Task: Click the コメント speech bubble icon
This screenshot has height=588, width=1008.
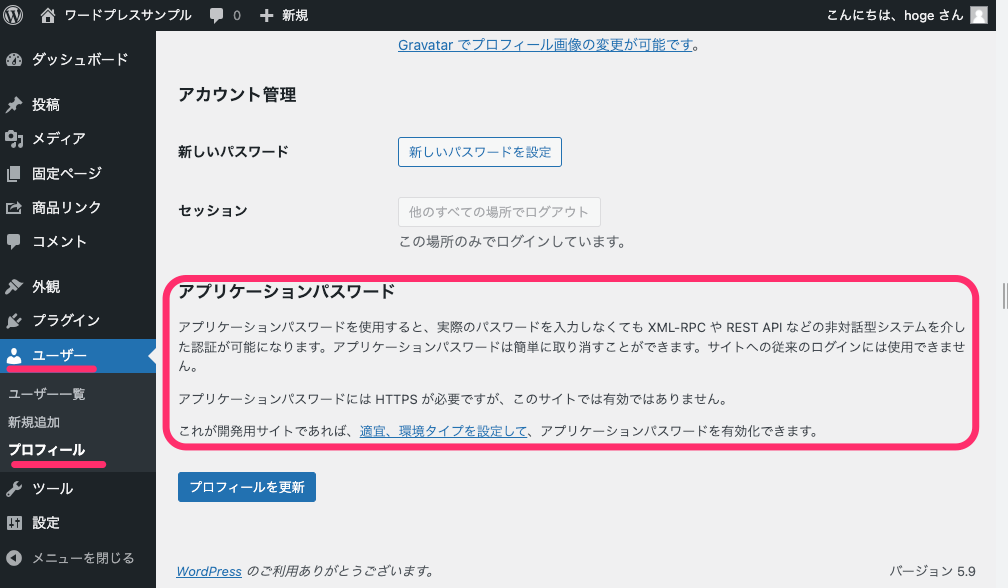Action: pos(14,242)
